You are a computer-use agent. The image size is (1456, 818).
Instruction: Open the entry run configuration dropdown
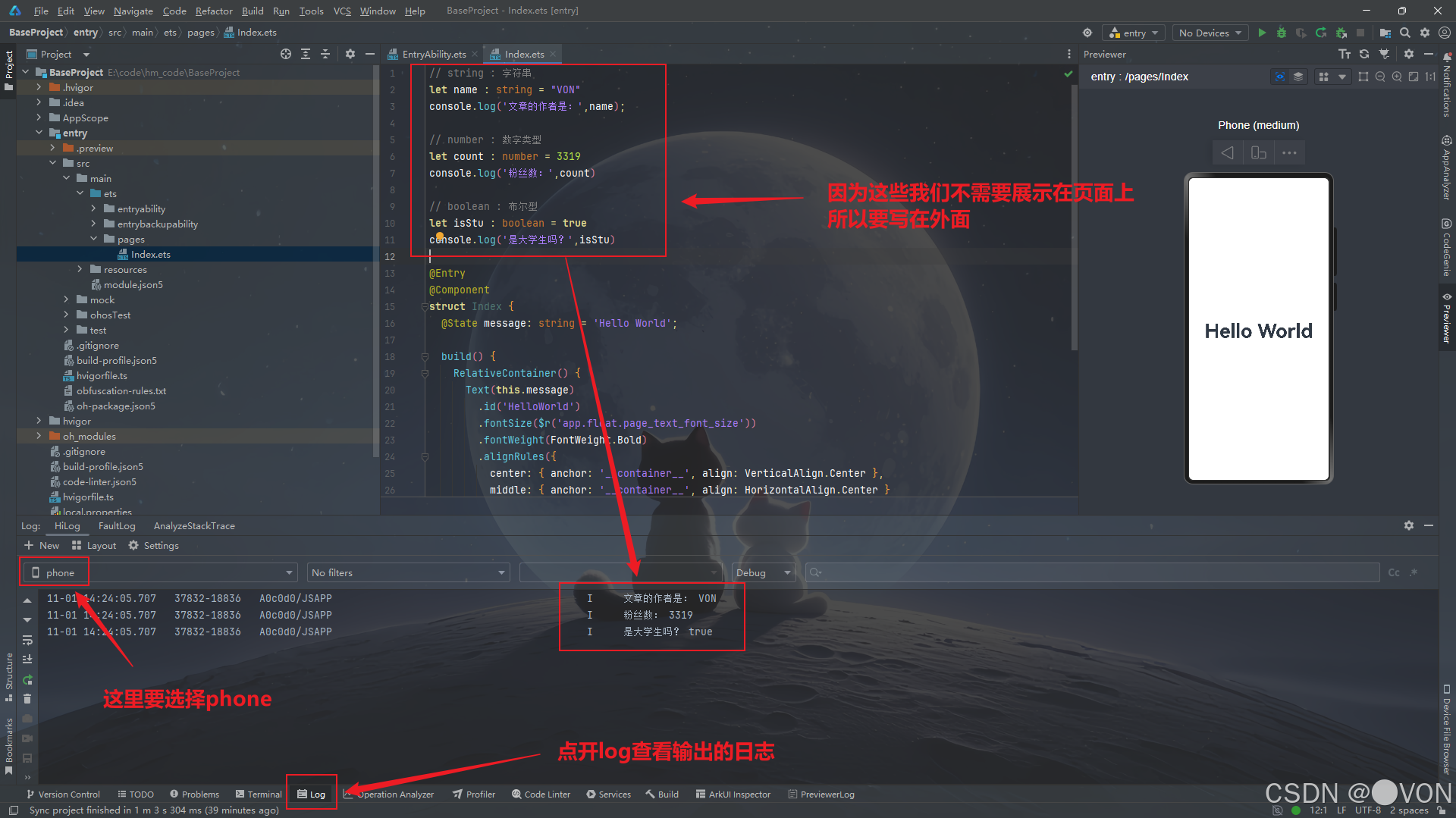[1134, 33]
